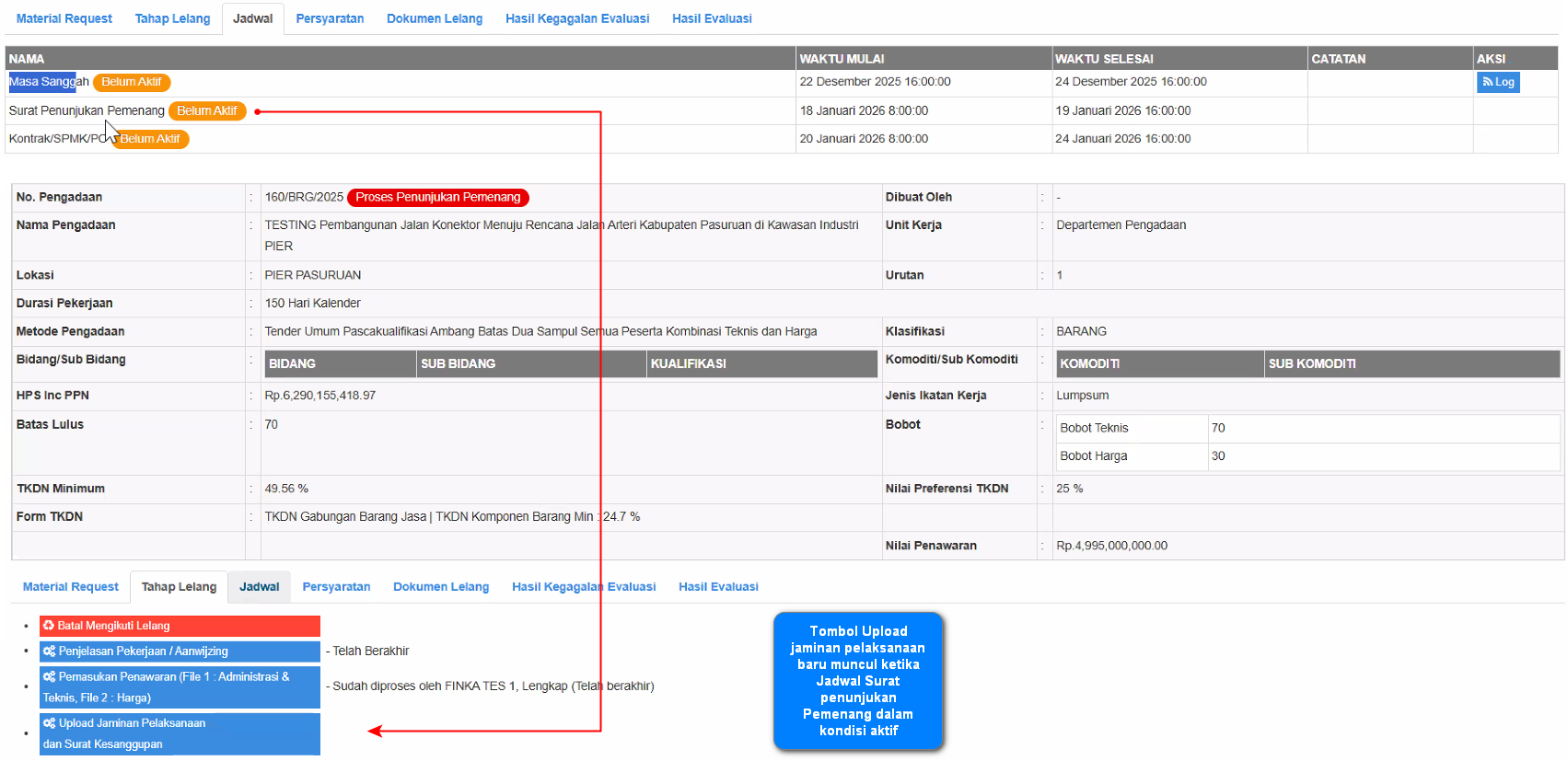Select the top Jadwal tab

(252, 18)
